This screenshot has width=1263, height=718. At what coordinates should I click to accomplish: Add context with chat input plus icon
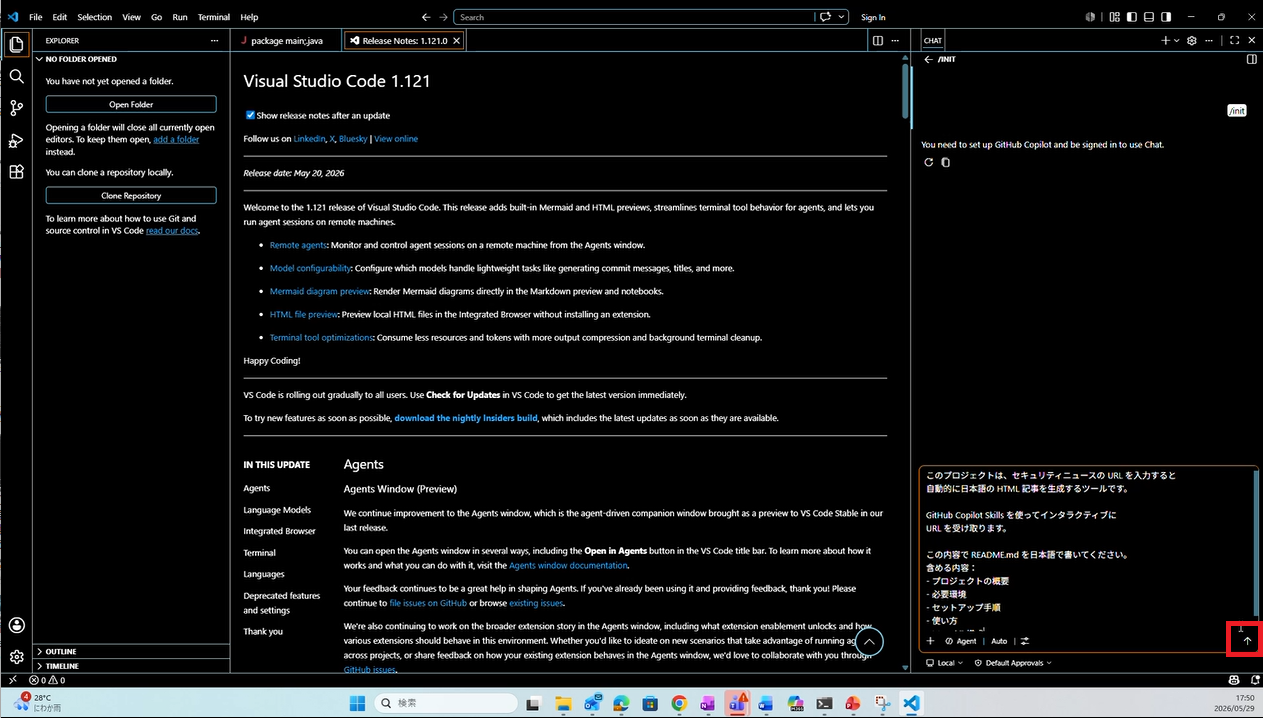click(x=930, y=641)
